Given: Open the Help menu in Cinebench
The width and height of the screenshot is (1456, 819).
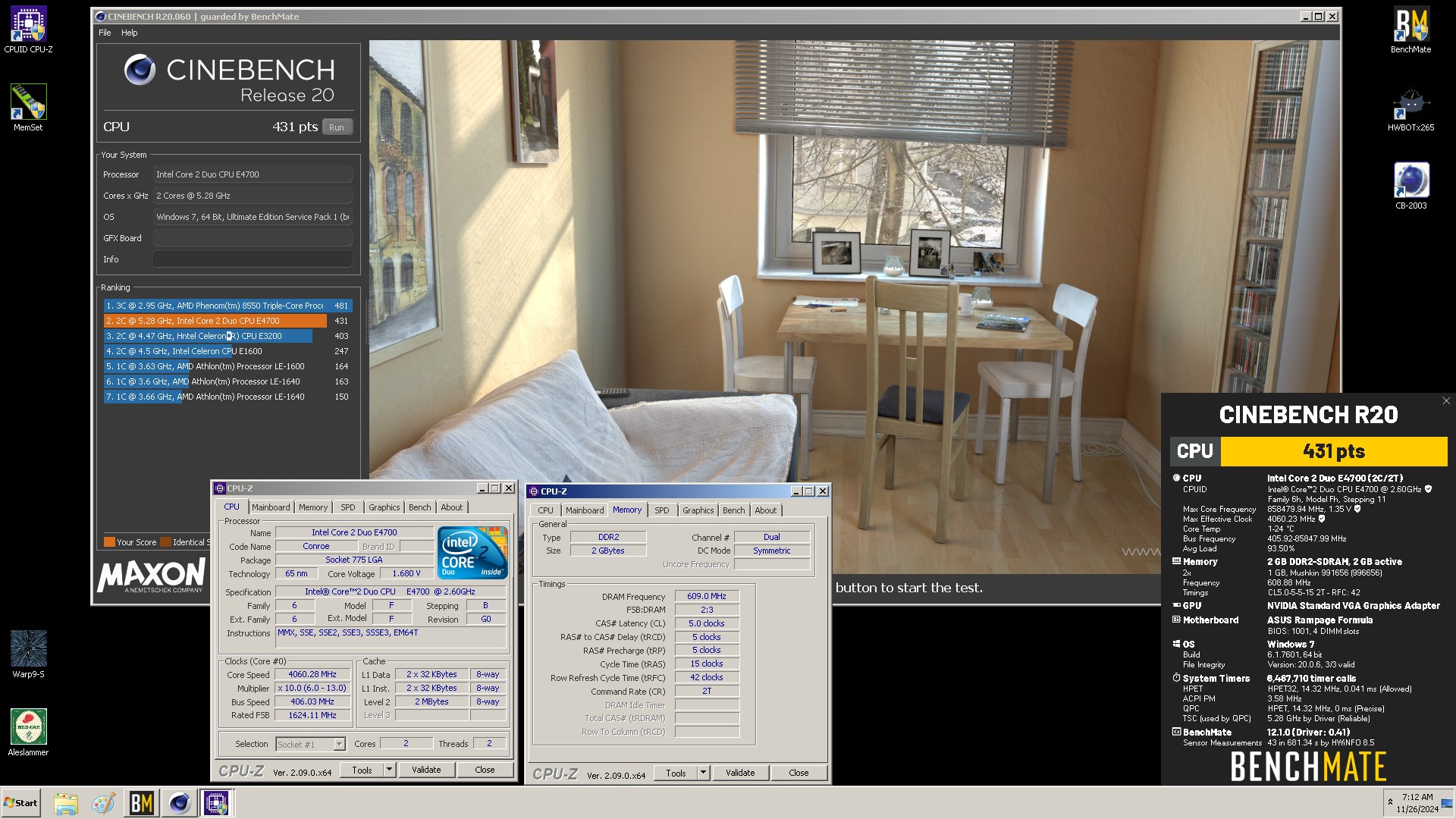Looking at the screenshot, I should [130, 33].
